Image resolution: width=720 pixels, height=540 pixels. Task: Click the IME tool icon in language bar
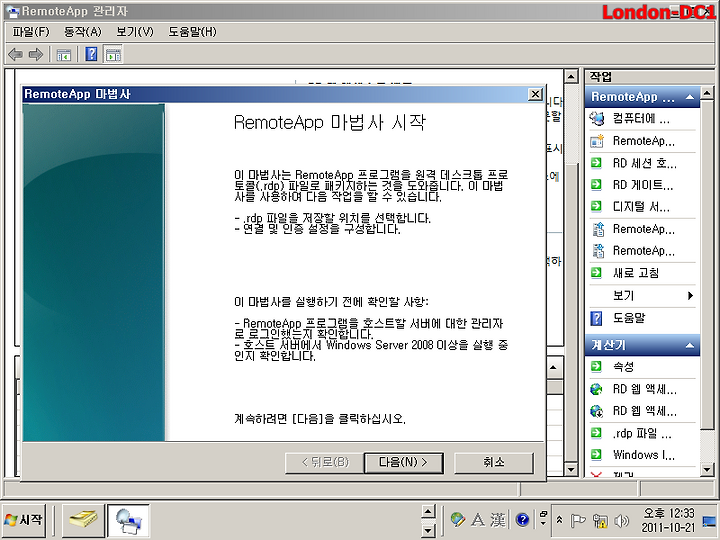coord(457,520)
